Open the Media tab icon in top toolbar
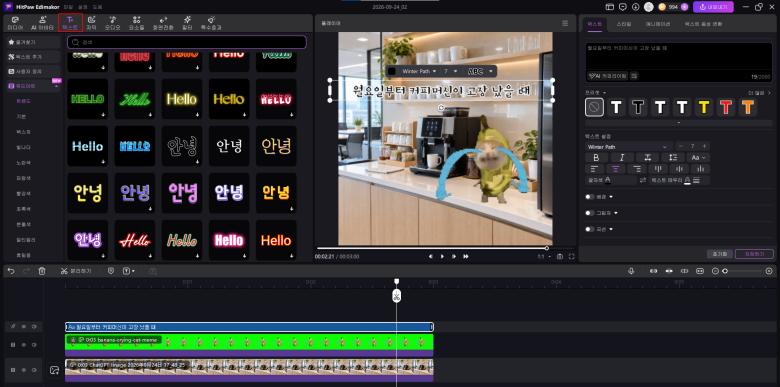 [x=15, y=23]
